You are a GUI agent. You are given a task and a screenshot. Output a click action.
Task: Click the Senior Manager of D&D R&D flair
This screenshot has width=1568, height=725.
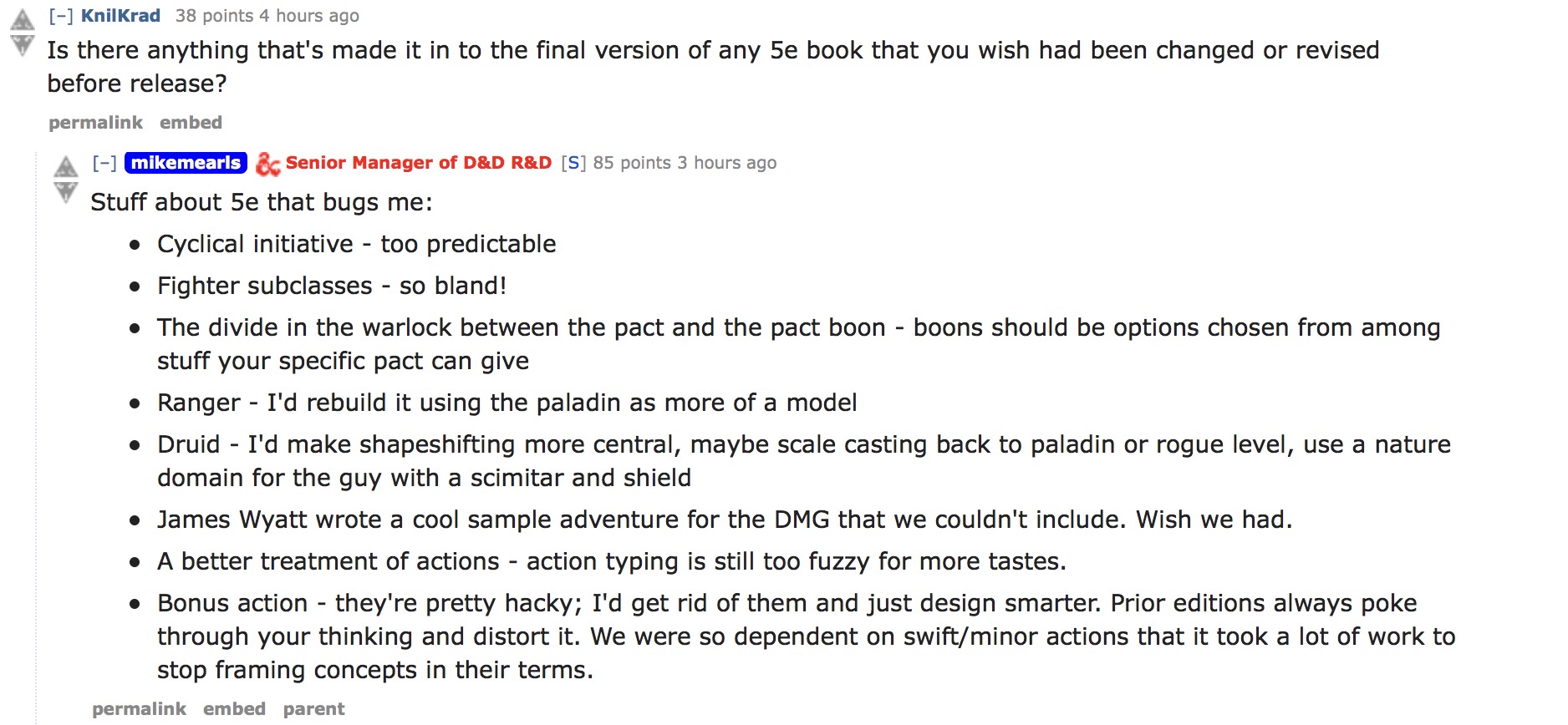click(x=418, y=163)
